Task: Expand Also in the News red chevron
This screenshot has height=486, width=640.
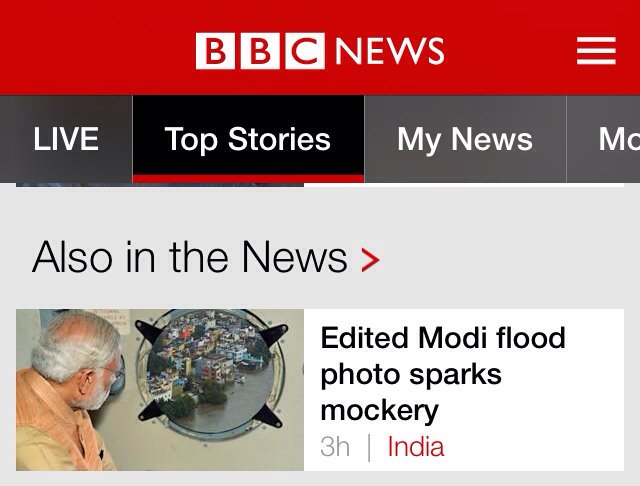Action: (x=371, y=260)
